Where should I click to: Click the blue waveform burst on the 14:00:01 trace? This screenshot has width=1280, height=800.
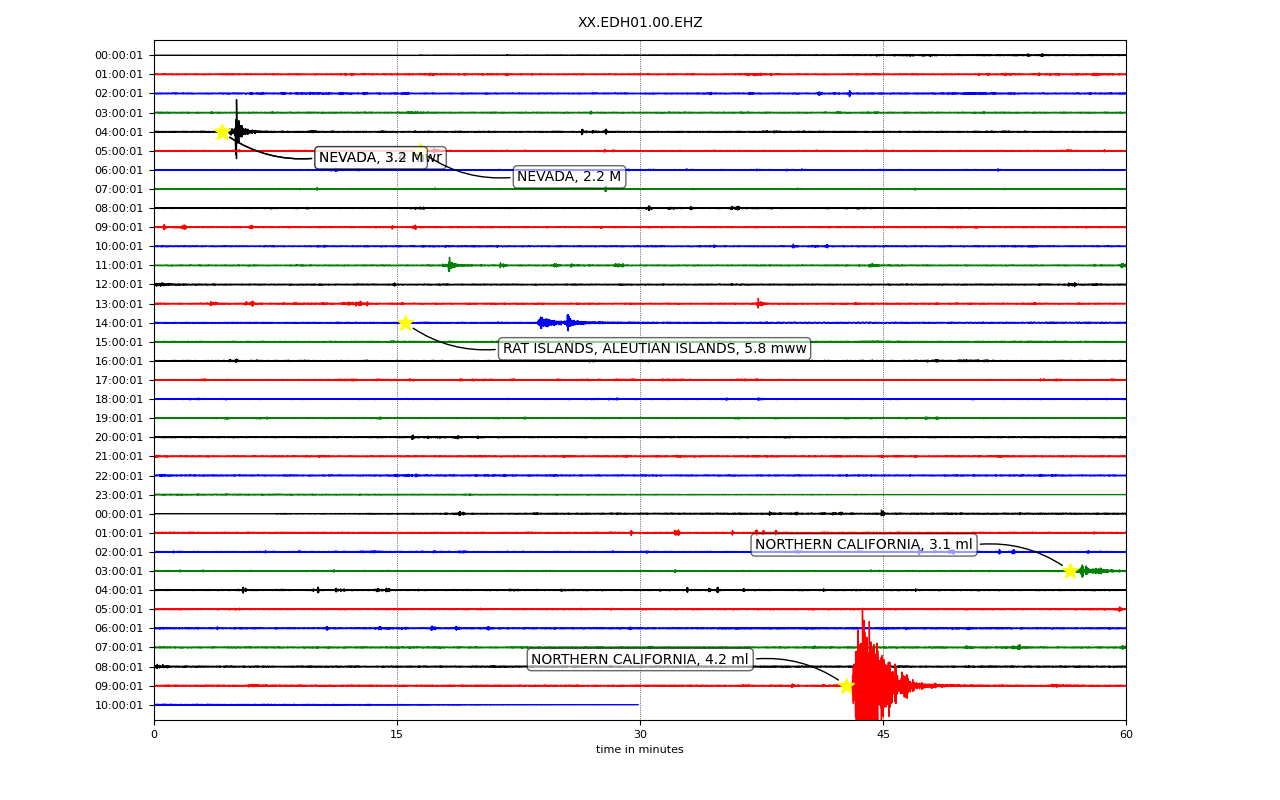[560, 322]
